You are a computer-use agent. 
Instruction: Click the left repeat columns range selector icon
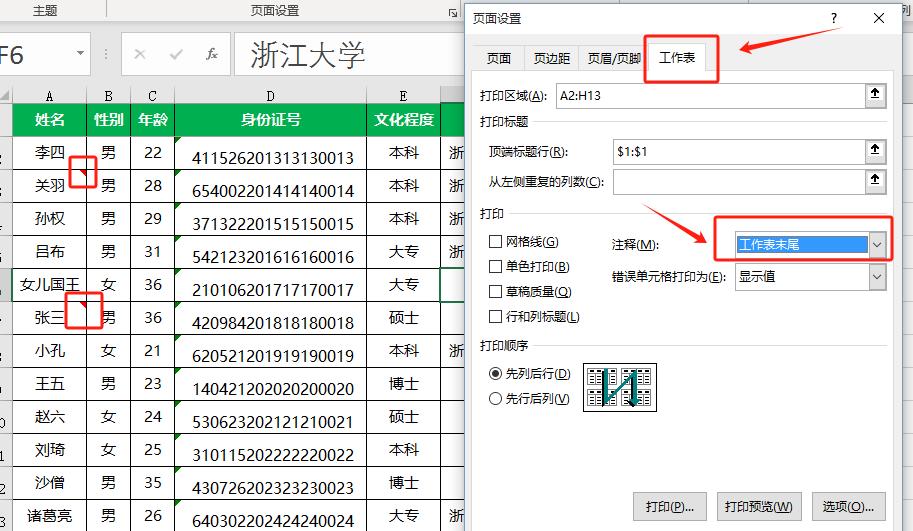[875, 182]
